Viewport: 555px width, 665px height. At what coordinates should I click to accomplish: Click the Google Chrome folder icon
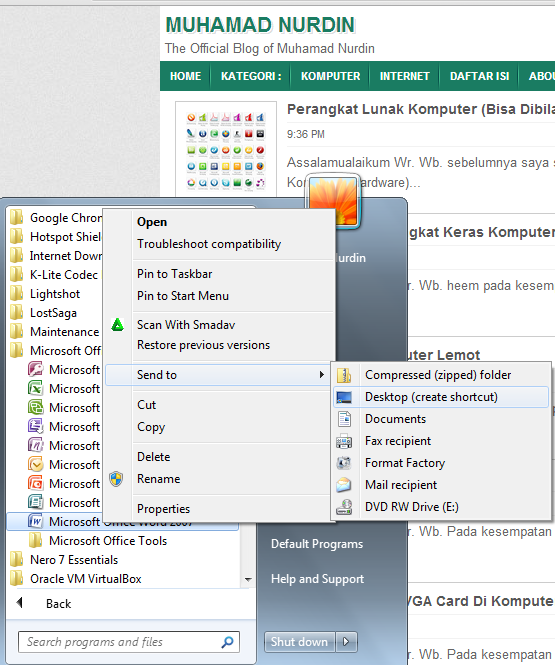(x=17, y=218)
